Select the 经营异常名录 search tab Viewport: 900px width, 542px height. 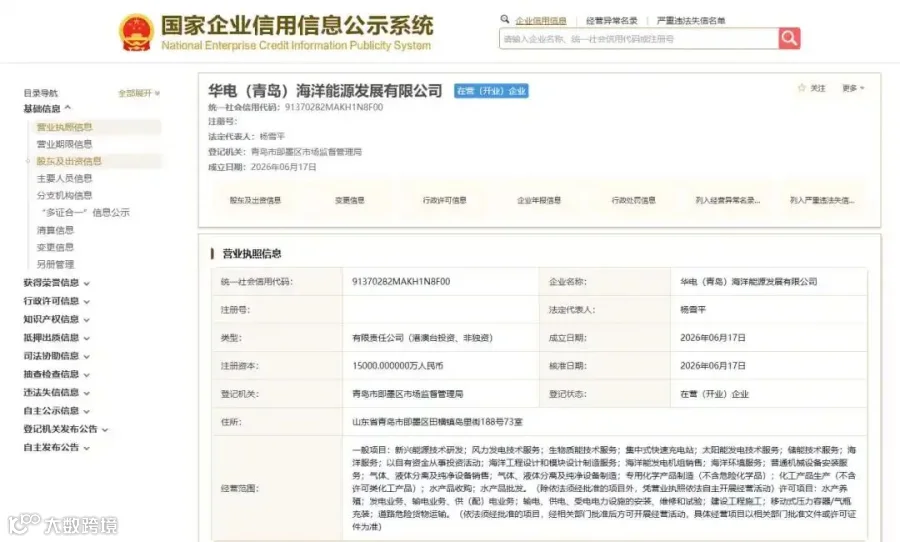[x=611, y=21]
